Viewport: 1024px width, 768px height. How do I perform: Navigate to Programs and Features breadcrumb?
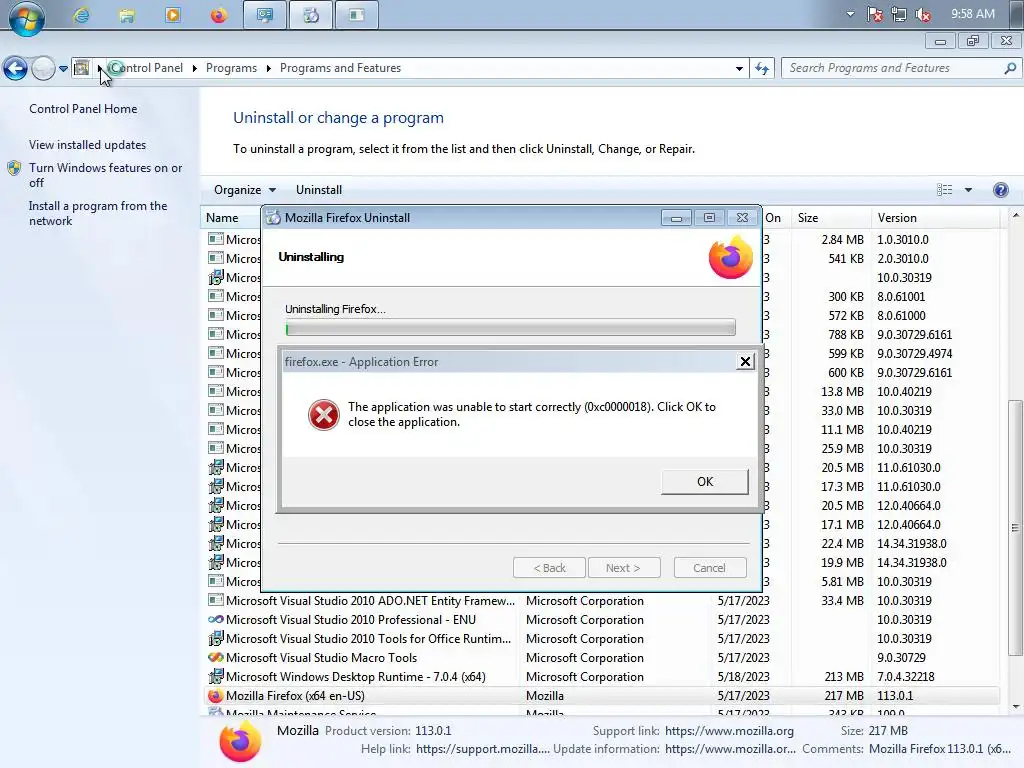click(340, 68)
